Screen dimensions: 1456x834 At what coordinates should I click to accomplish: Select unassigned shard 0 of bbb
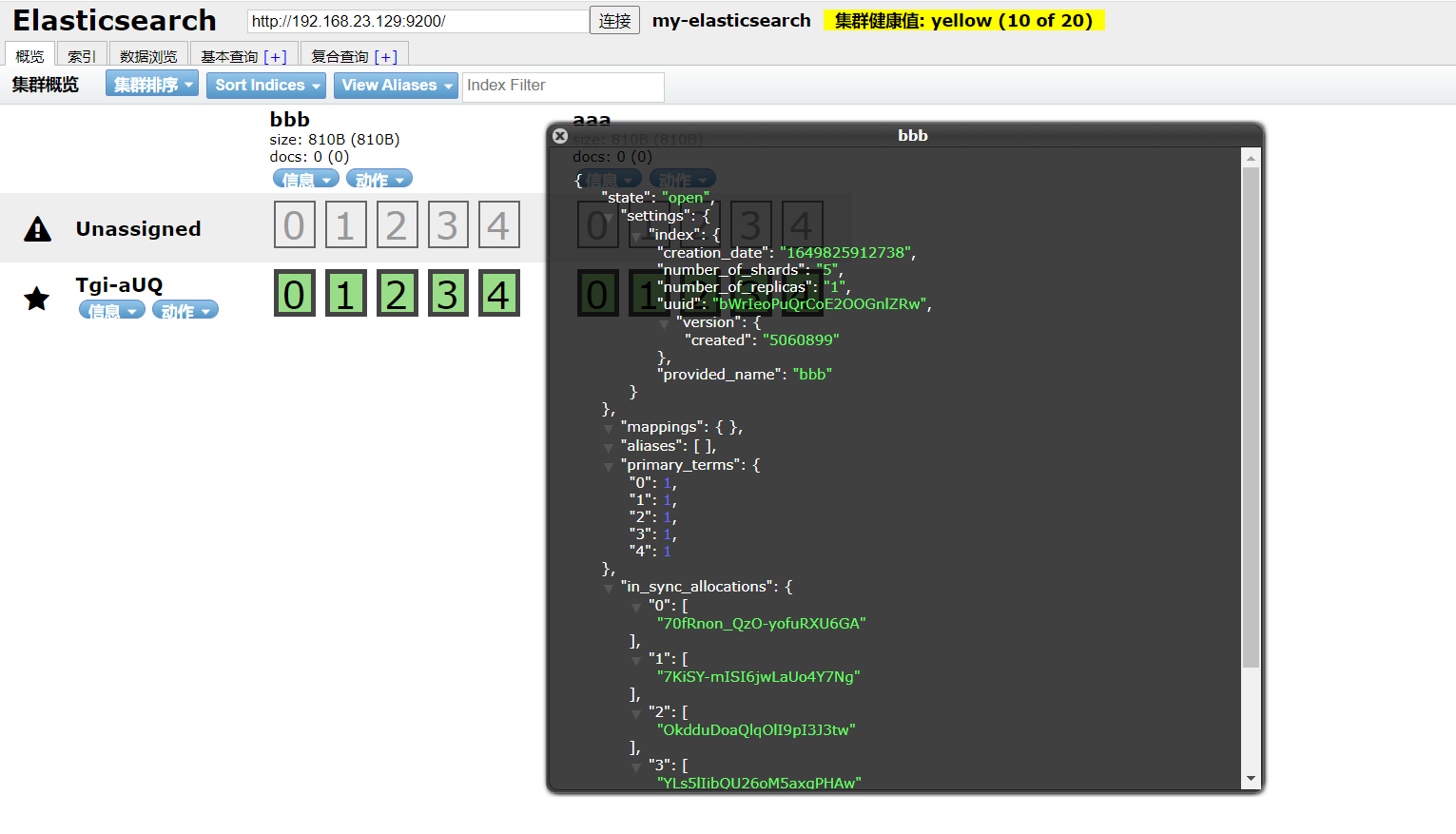tap(294, 225)
